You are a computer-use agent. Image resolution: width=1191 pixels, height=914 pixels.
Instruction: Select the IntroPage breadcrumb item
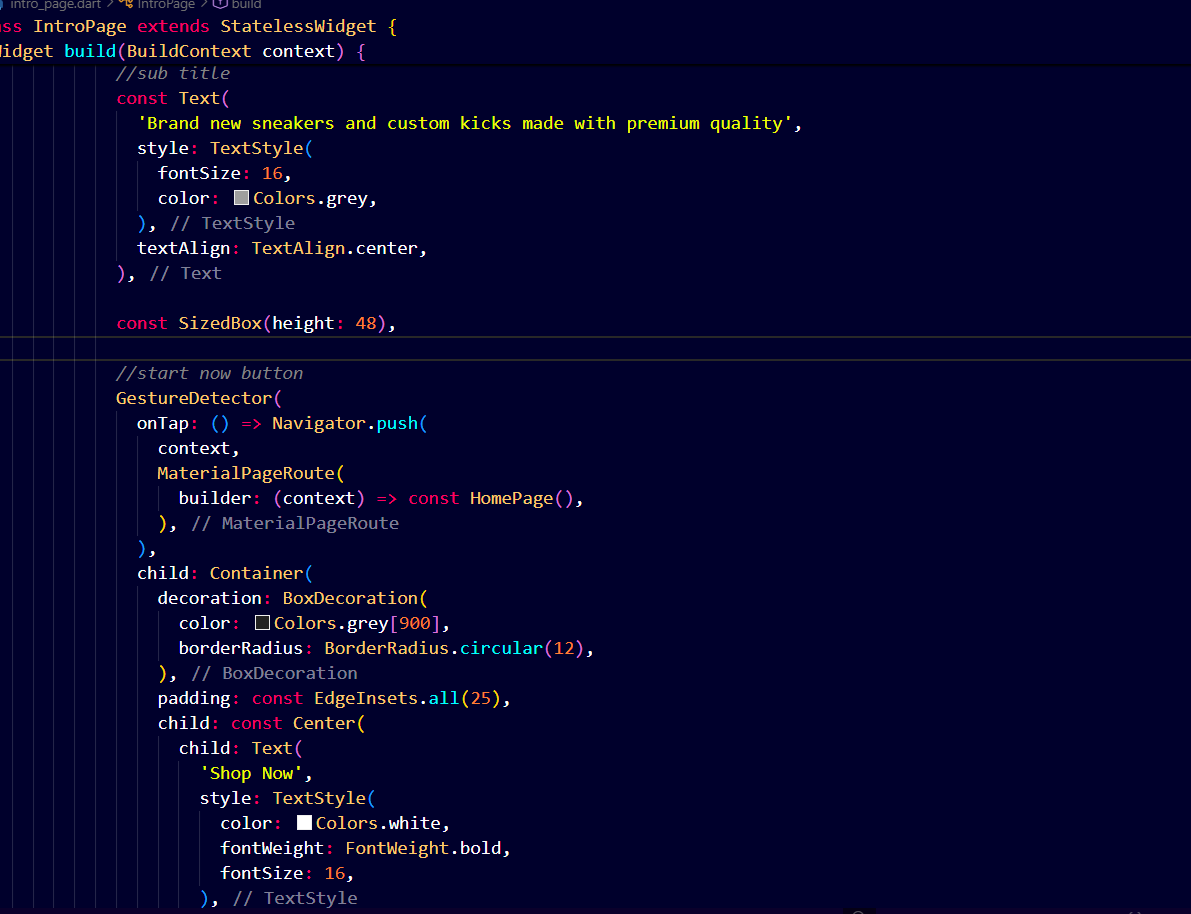pyautogui.click(x=158, y=5)
